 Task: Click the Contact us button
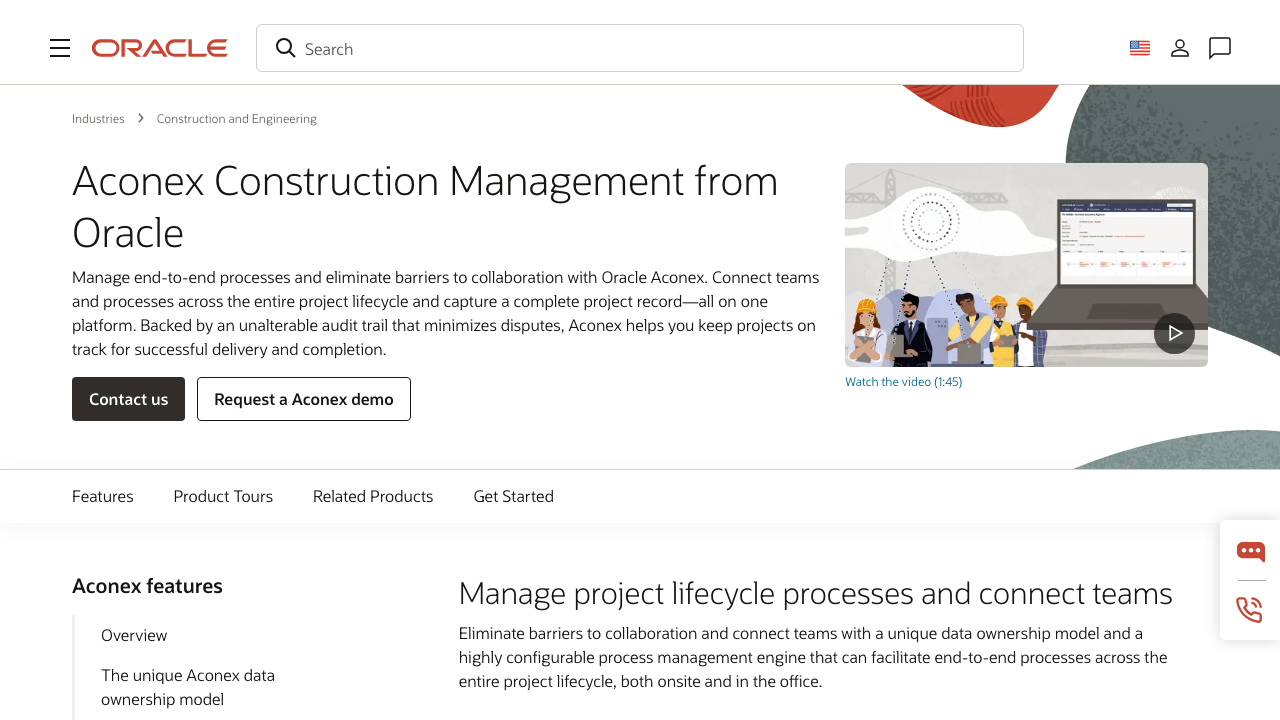[128, 398]
